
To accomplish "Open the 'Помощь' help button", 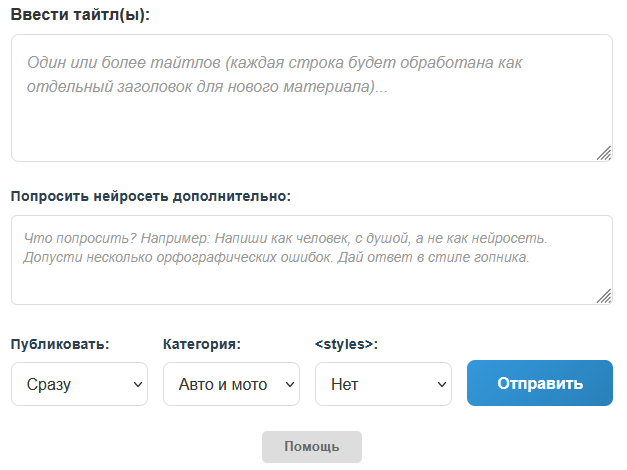I will pyautogui.click(x=311, y=447).
